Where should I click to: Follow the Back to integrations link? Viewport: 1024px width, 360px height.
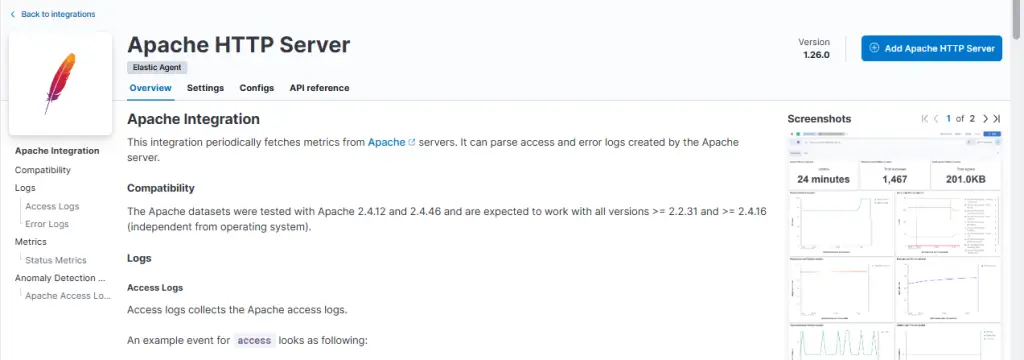(x=58, y=14)
